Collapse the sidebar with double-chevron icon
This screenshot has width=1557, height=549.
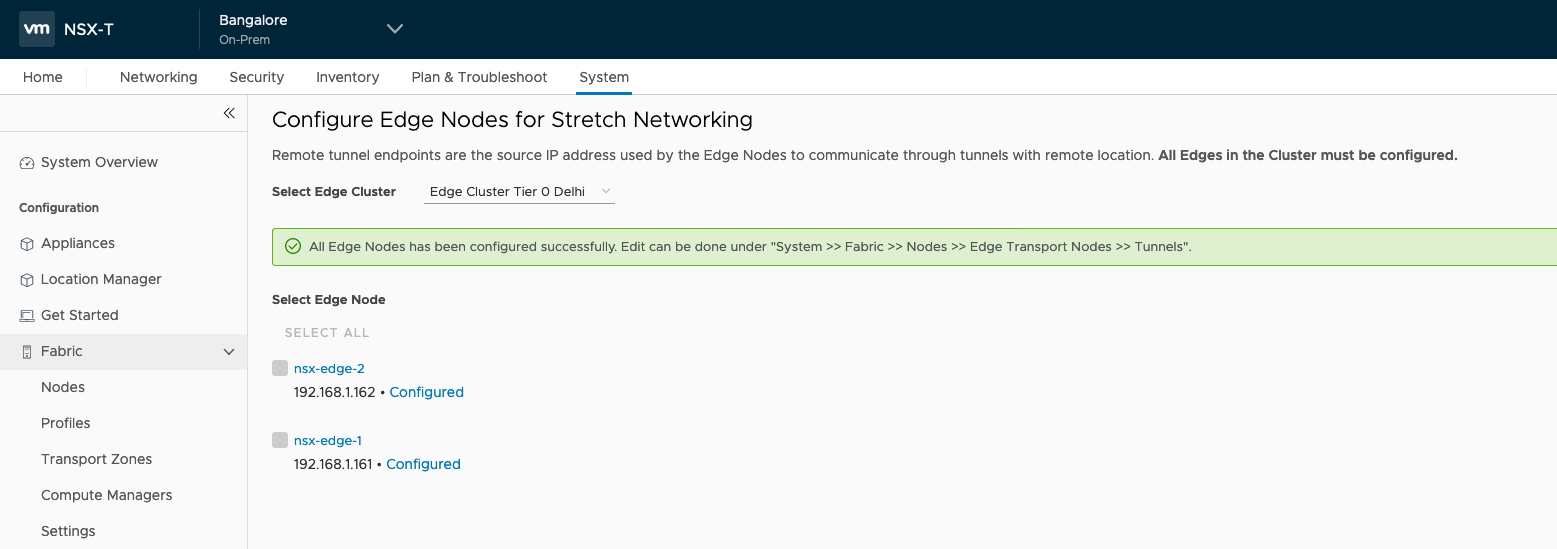[229, 113]
